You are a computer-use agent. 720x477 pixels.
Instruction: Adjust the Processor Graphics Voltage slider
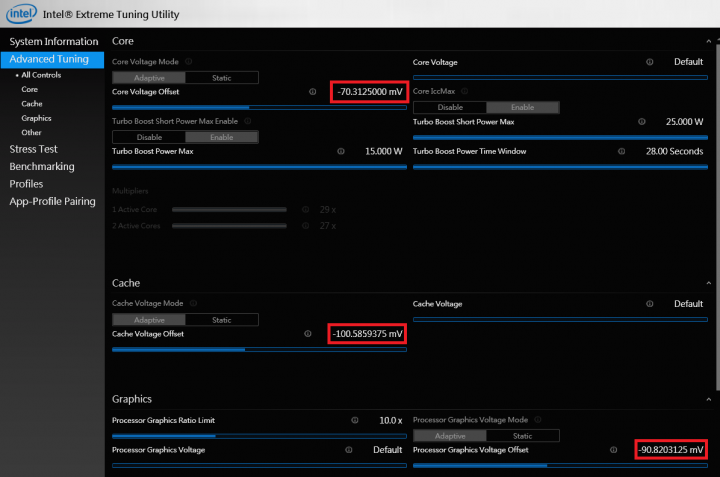point(259,466)
